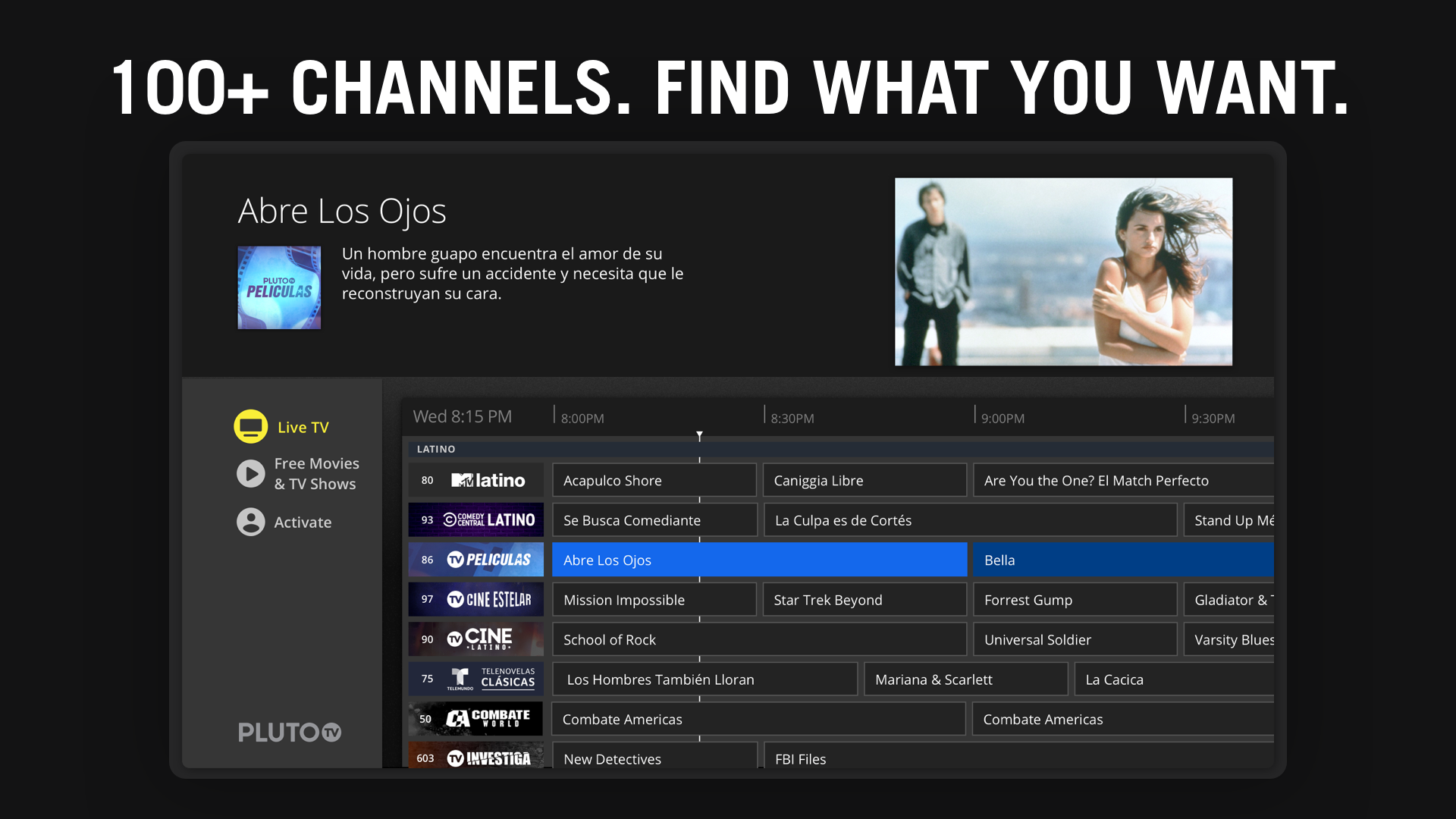Click the Abre Los Ojos title heading
The width and height of the screenshot is (1456, 819).
click(342, 212)
